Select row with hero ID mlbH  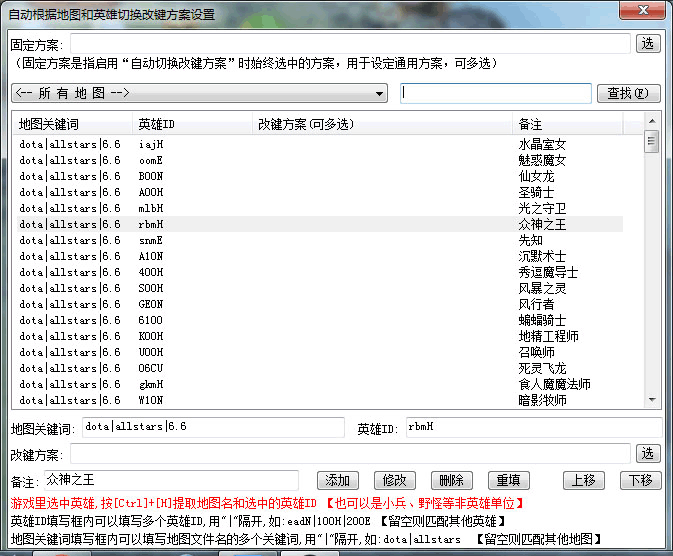(x=320, y=208)
